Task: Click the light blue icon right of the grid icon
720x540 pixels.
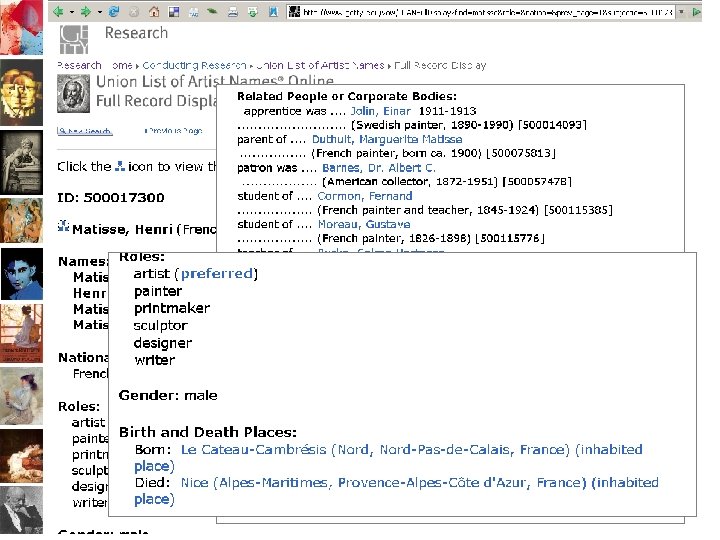Action: tap(194, 12)
